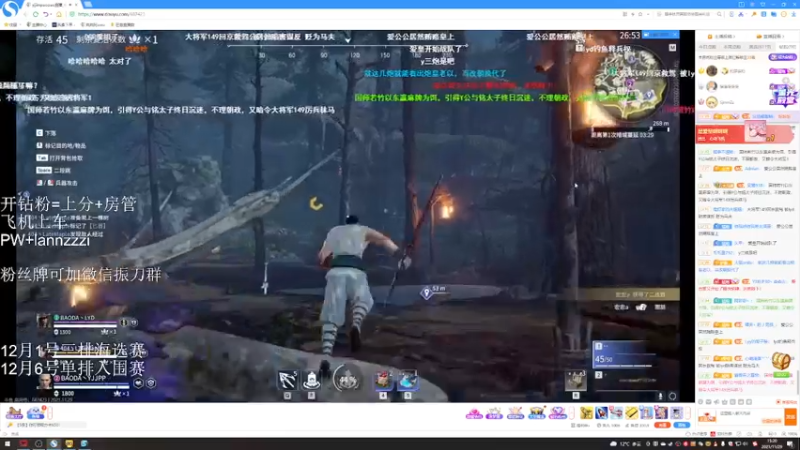The width and height of the screenshot is (800, 450).
Task: Open the Windows notification center icon
Action: [792, 444]
